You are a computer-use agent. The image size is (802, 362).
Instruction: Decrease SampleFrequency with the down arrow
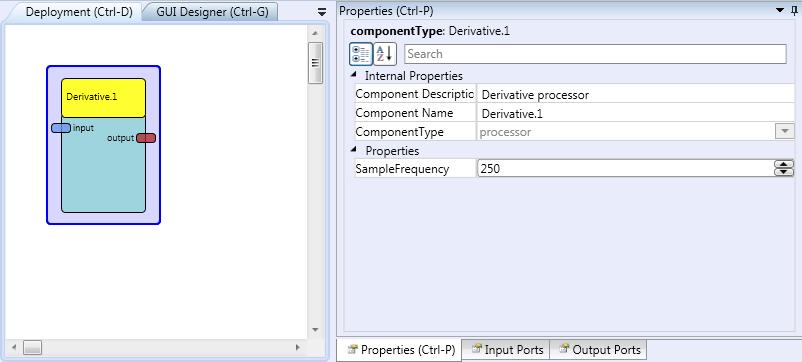(x=784, y=172)
